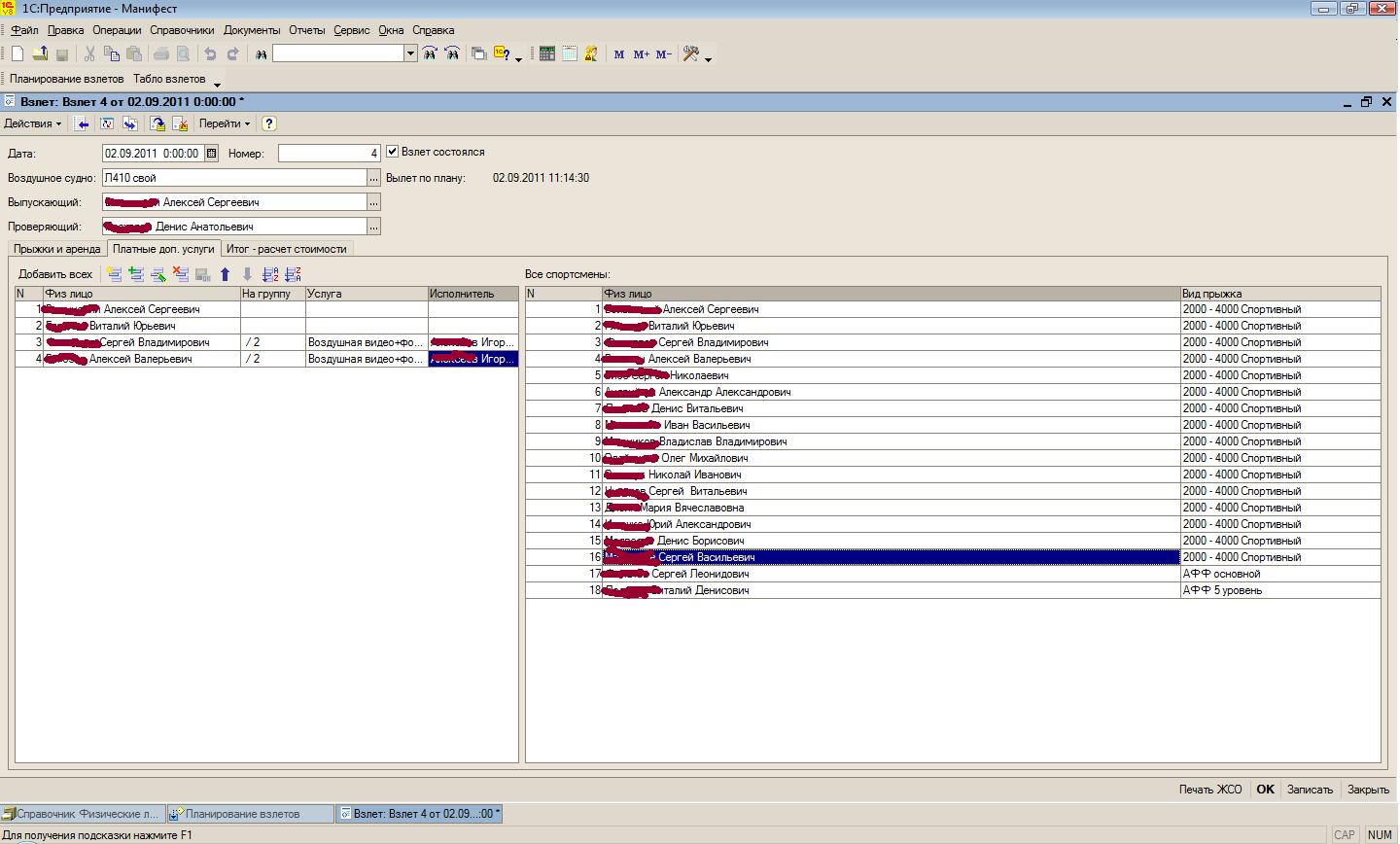Click the copy row icon with green plus
This screenshot has width=1400, height=844.
(136, 274)
